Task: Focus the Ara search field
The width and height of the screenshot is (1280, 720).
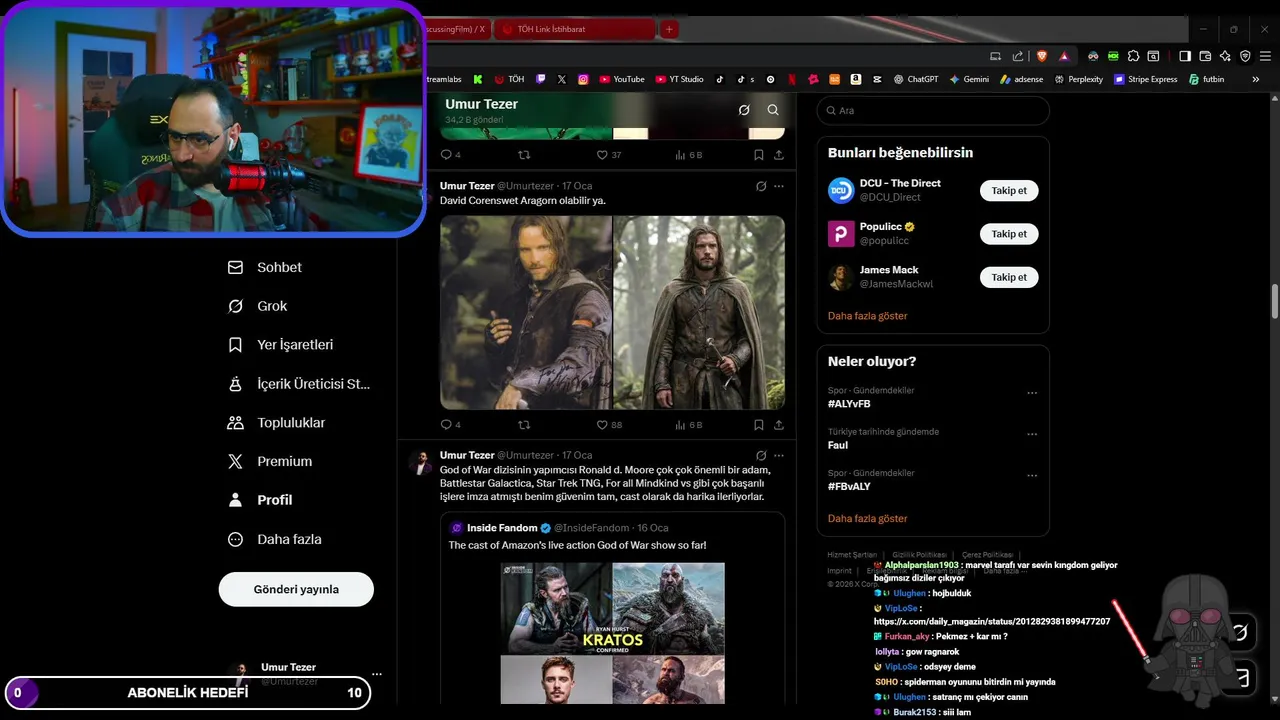Action: [933, 111]
